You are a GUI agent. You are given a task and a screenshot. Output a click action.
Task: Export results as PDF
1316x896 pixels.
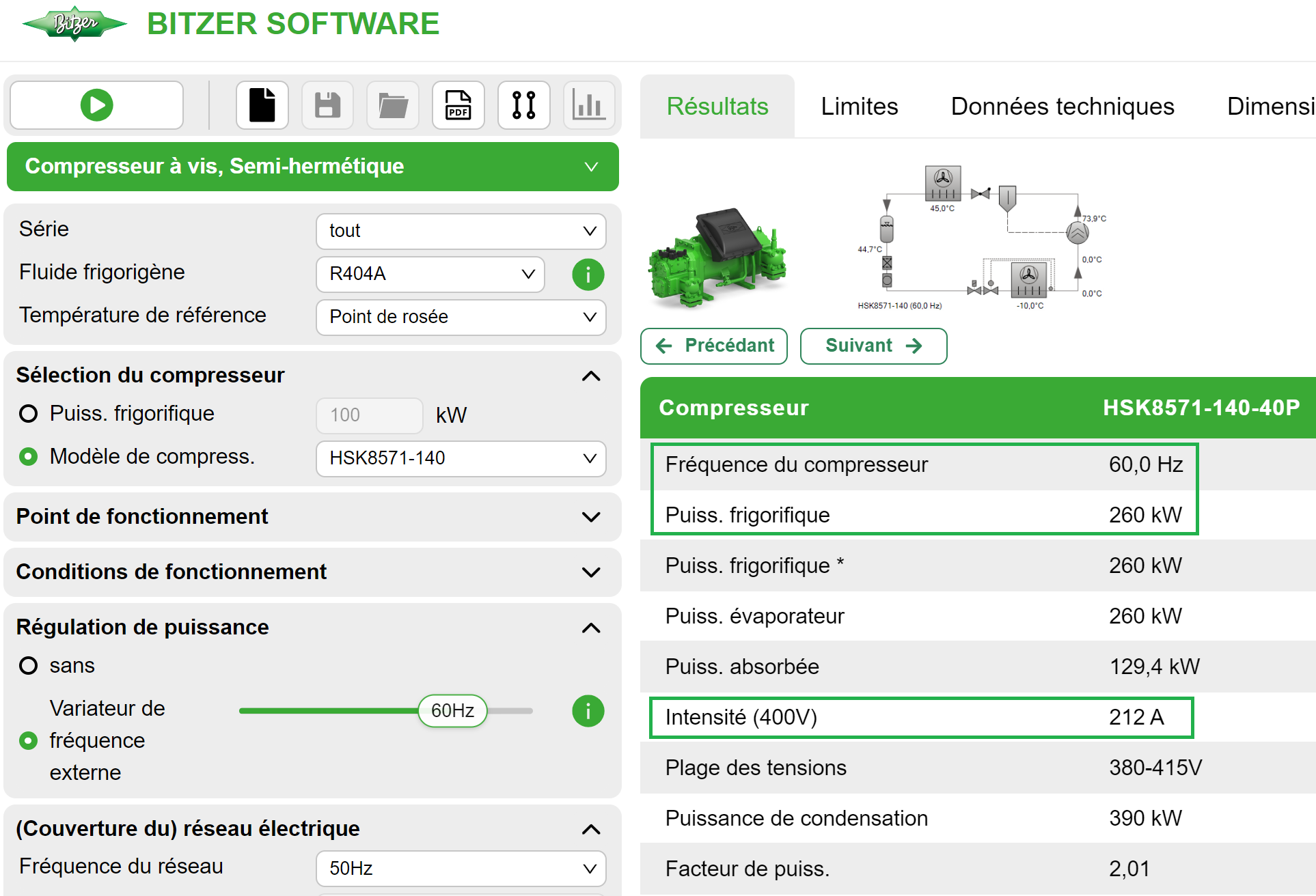coord(458,104)
